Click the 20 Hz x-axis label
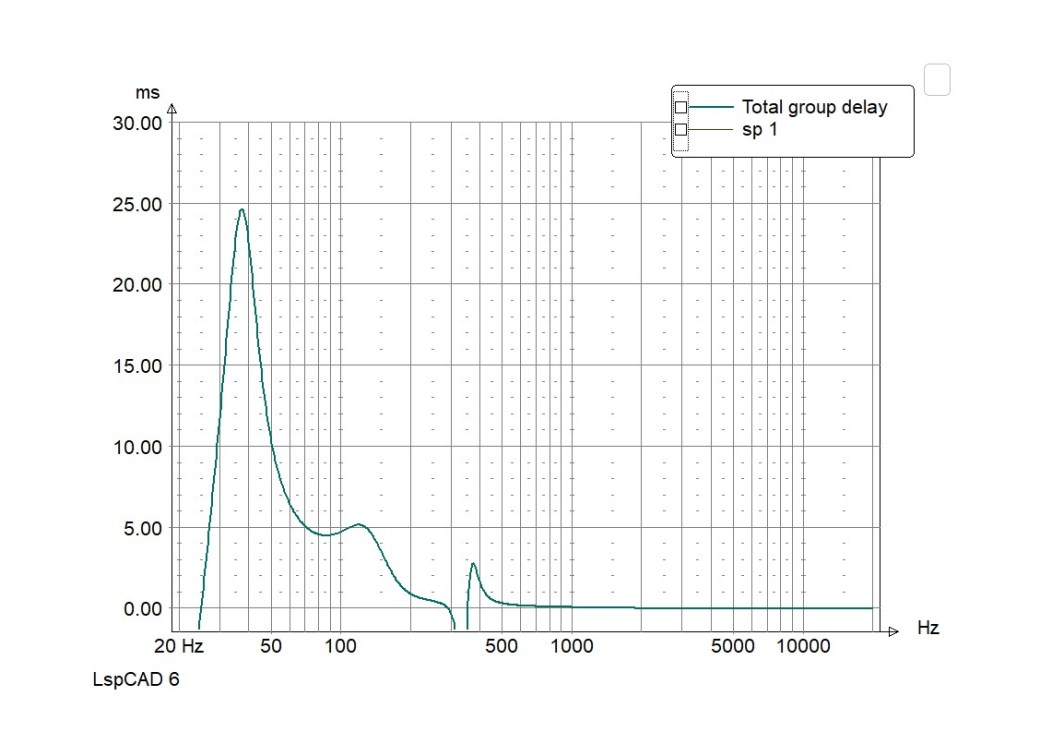 178,646
